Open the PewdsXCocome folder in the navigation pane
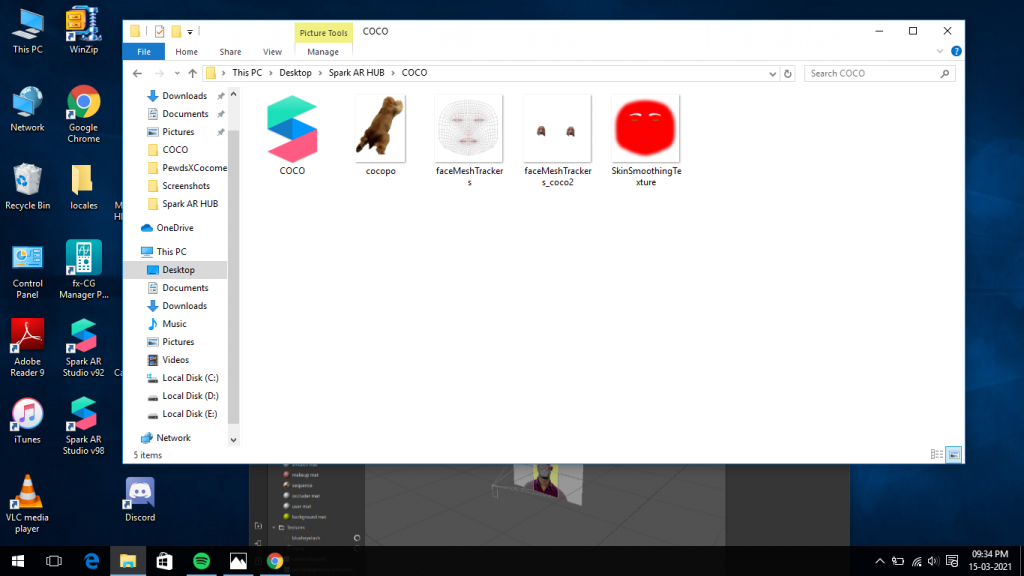1024x576 pixels. pyautogui.click(x=194, y=168)
